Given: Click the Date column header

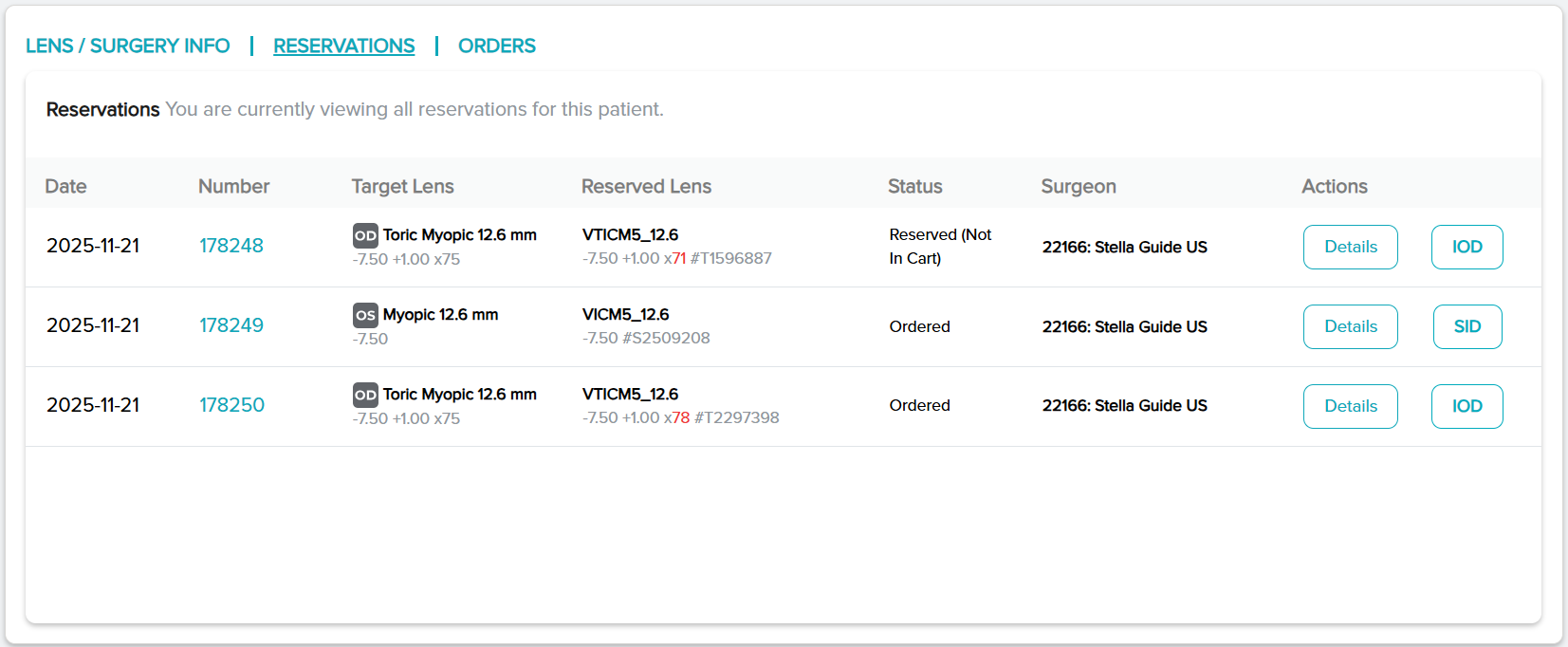Looking at the screenshot, I should coord(66,186).
